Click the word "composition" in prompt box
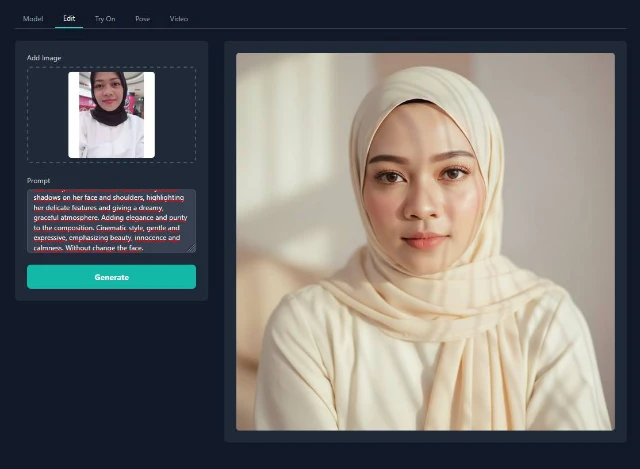640x469 pixels. [77, 228]
